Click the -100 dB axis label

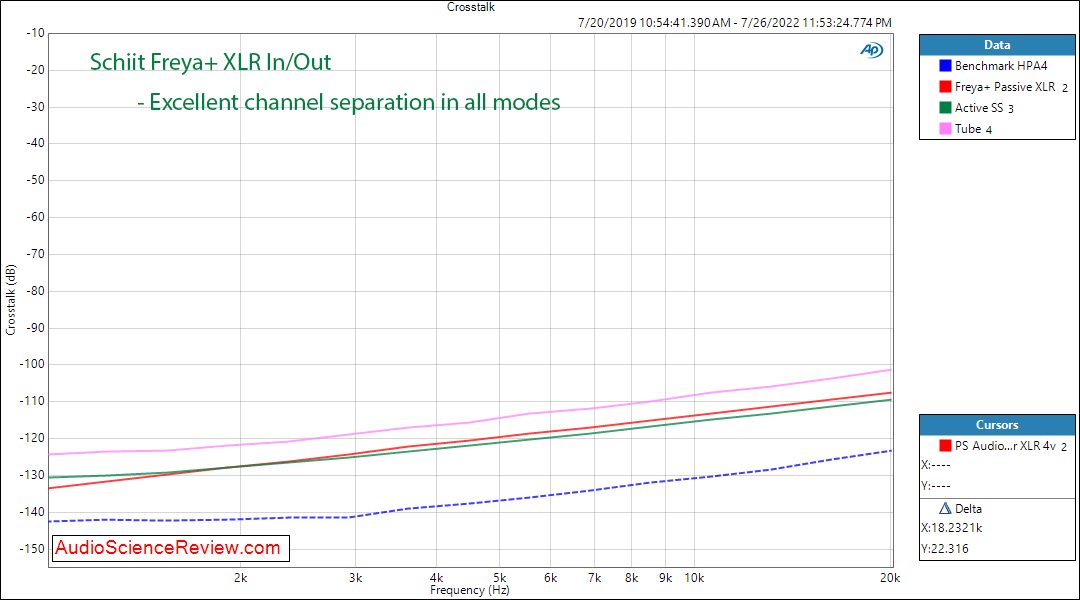32,364
